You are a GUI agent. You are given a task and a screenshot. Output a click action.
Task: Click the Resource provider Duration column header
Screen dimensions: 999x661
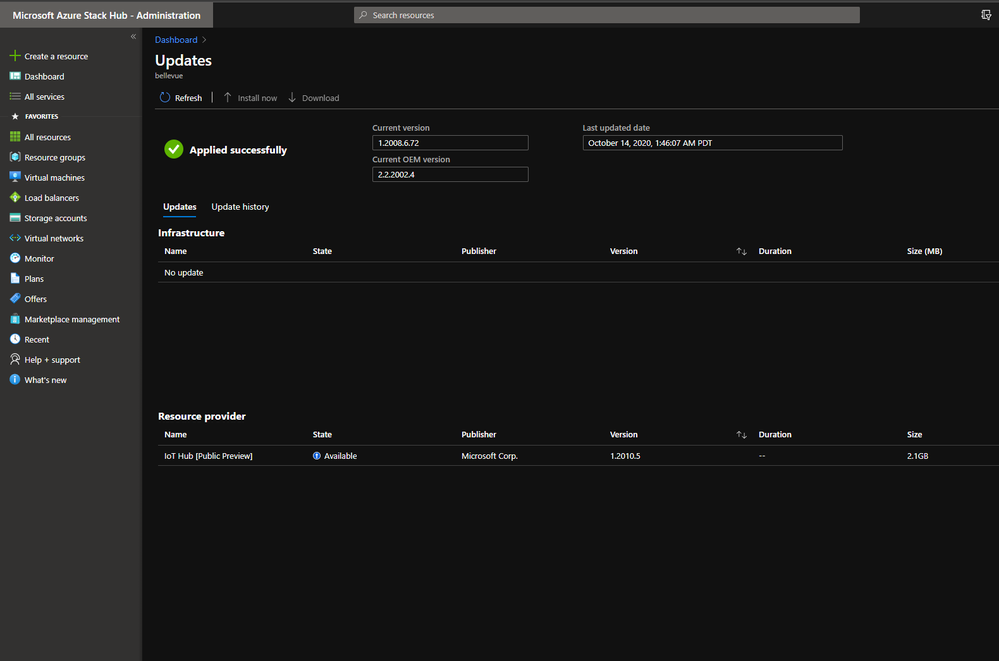click(775, 435)
